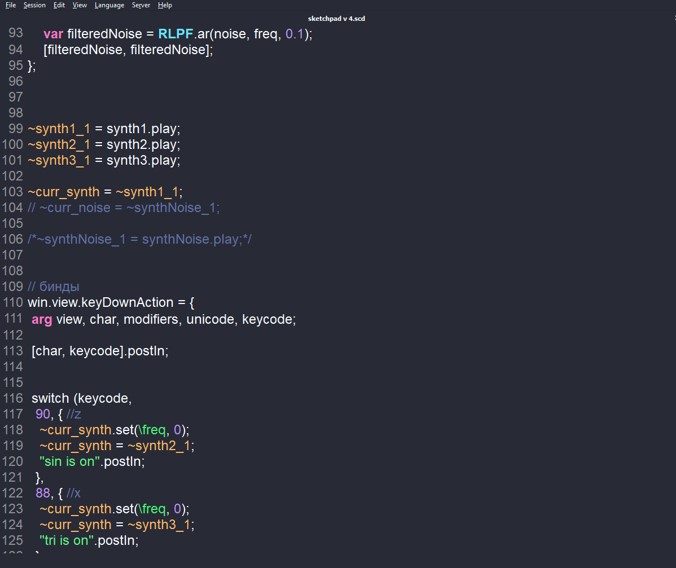Open the Server menu
The width and height of the screenshot is (676, 568).
(141, 5)
